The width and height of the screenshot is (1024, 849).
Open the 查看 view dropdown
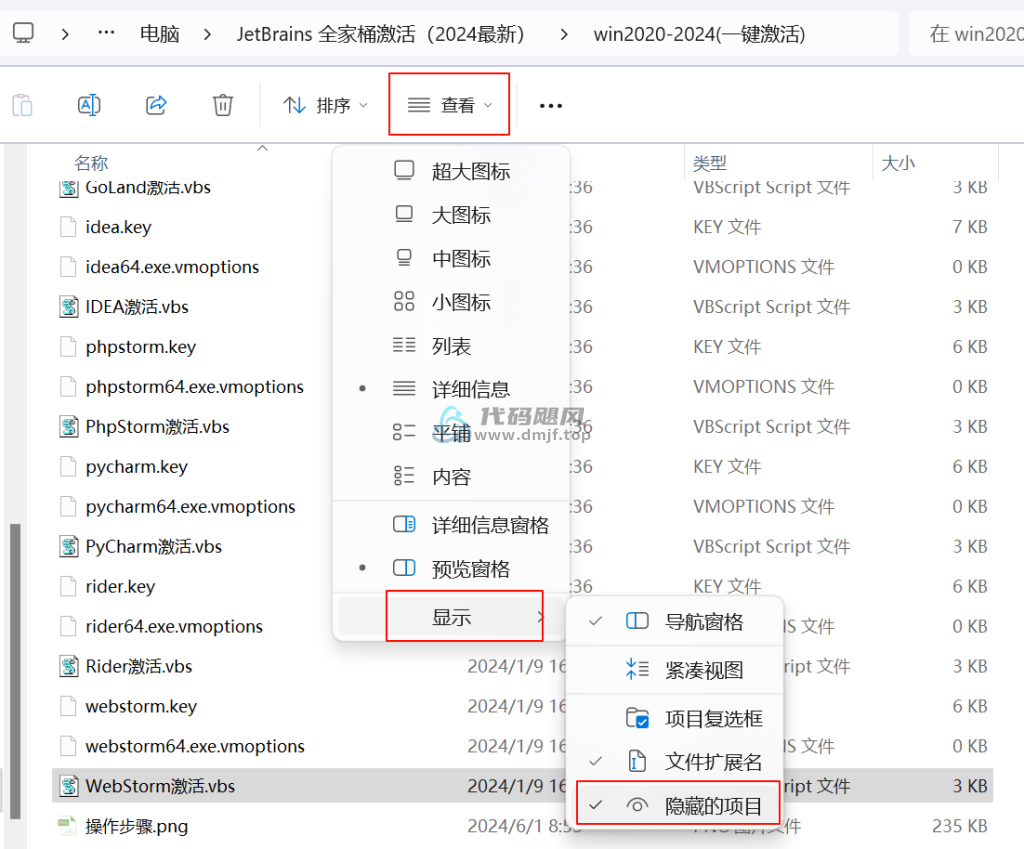click(x=449, y=104)
